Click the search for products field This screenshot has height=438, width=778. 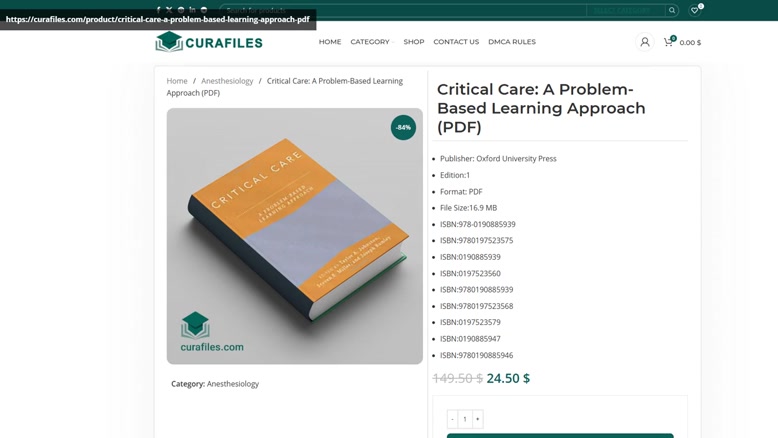pos(403,10)
